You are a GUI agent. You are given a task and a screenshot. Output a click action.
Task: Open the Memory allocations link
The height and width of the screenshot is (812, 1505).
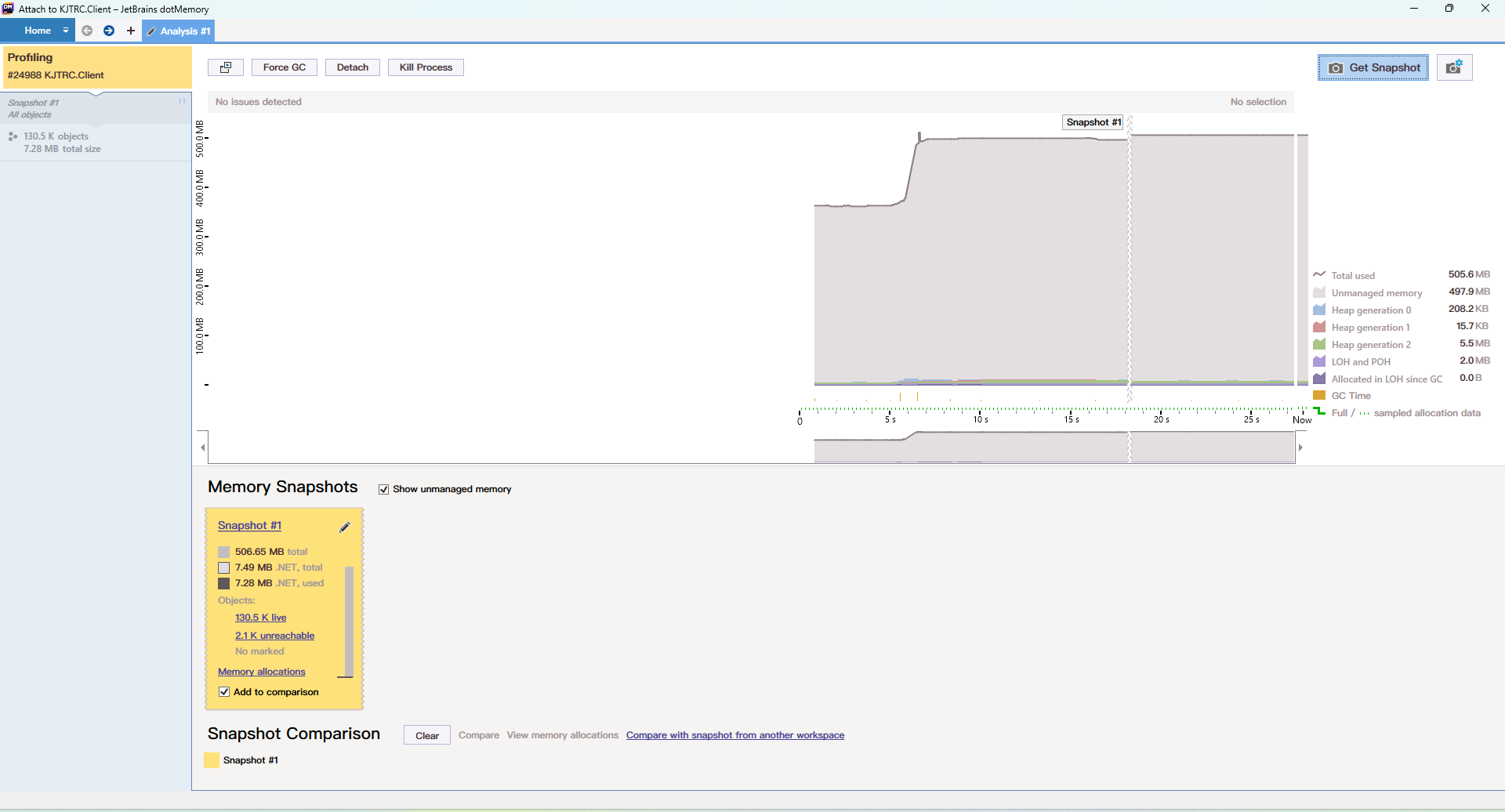pyautogui.click(x=261, y=672)
